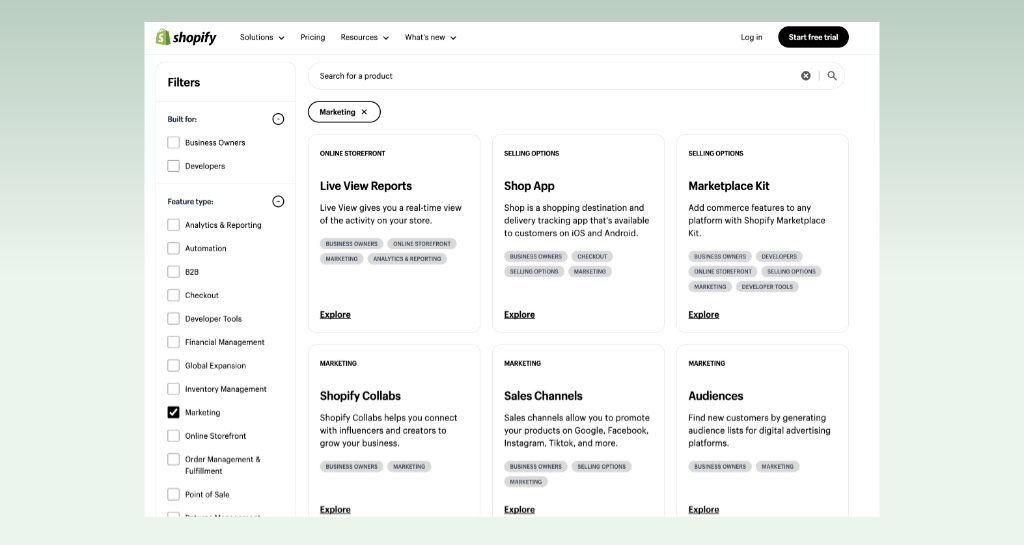This screenshot has width=1024, height=545.
Task: Enable Online Storefront filter checkbox
Action: pos(173,436)
